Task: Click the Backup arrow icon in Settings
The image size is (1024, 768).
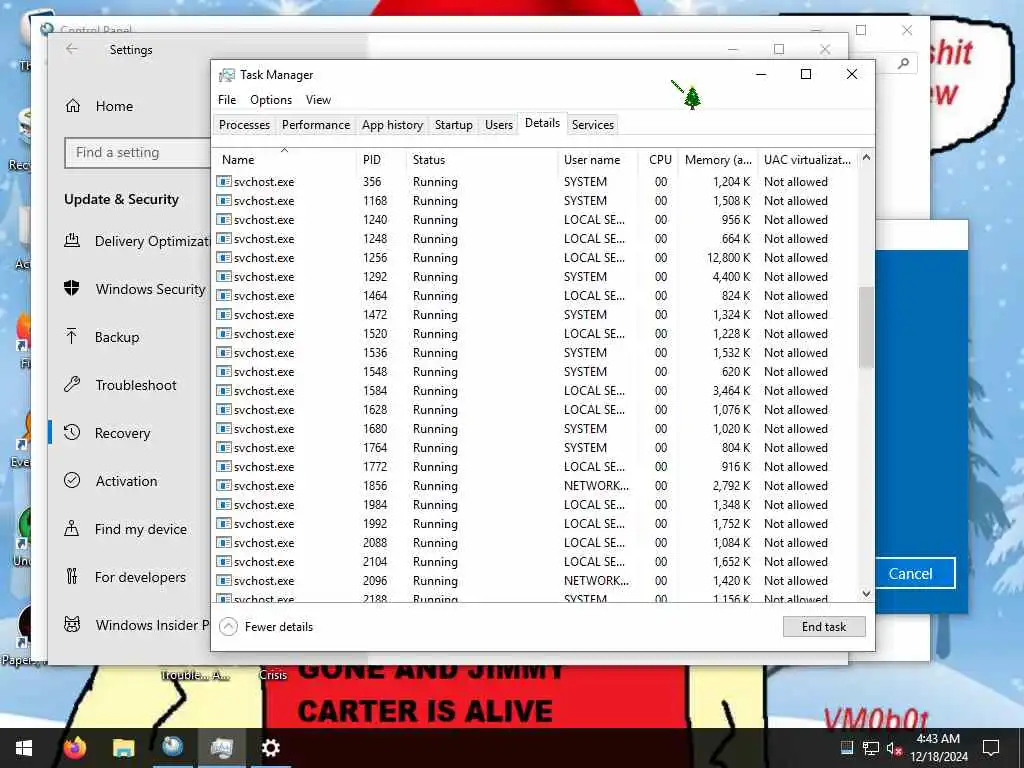Action: (72, 337)
